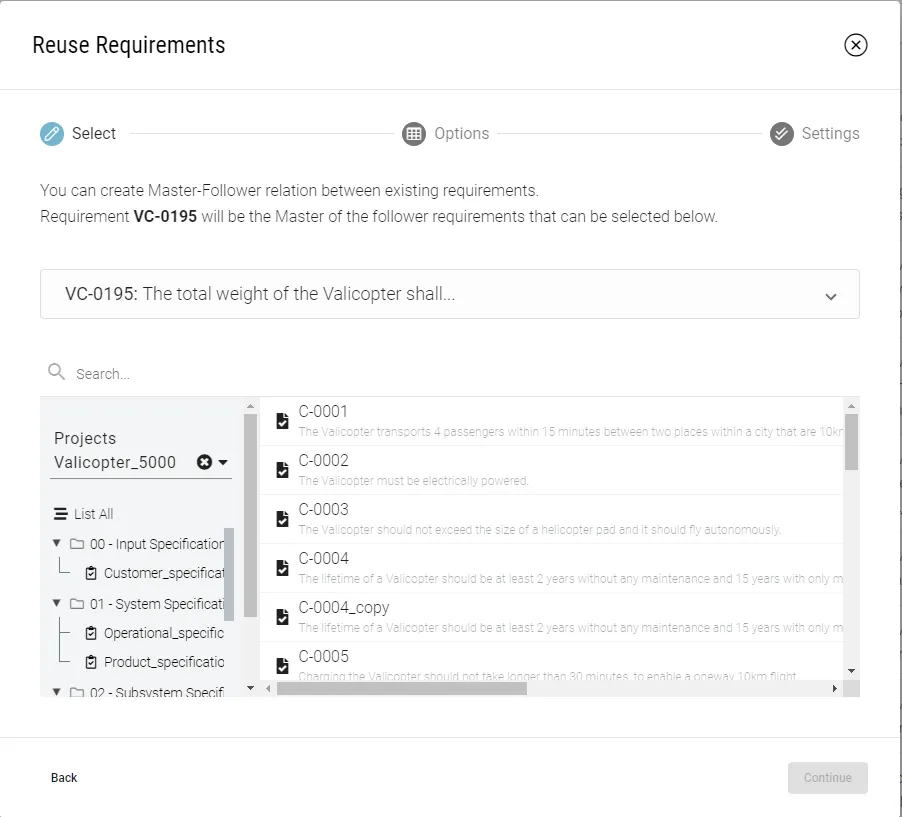Clear the selected Valicopter_5000 project
This screenshot has height=817, width=902.
click(204, 462)
